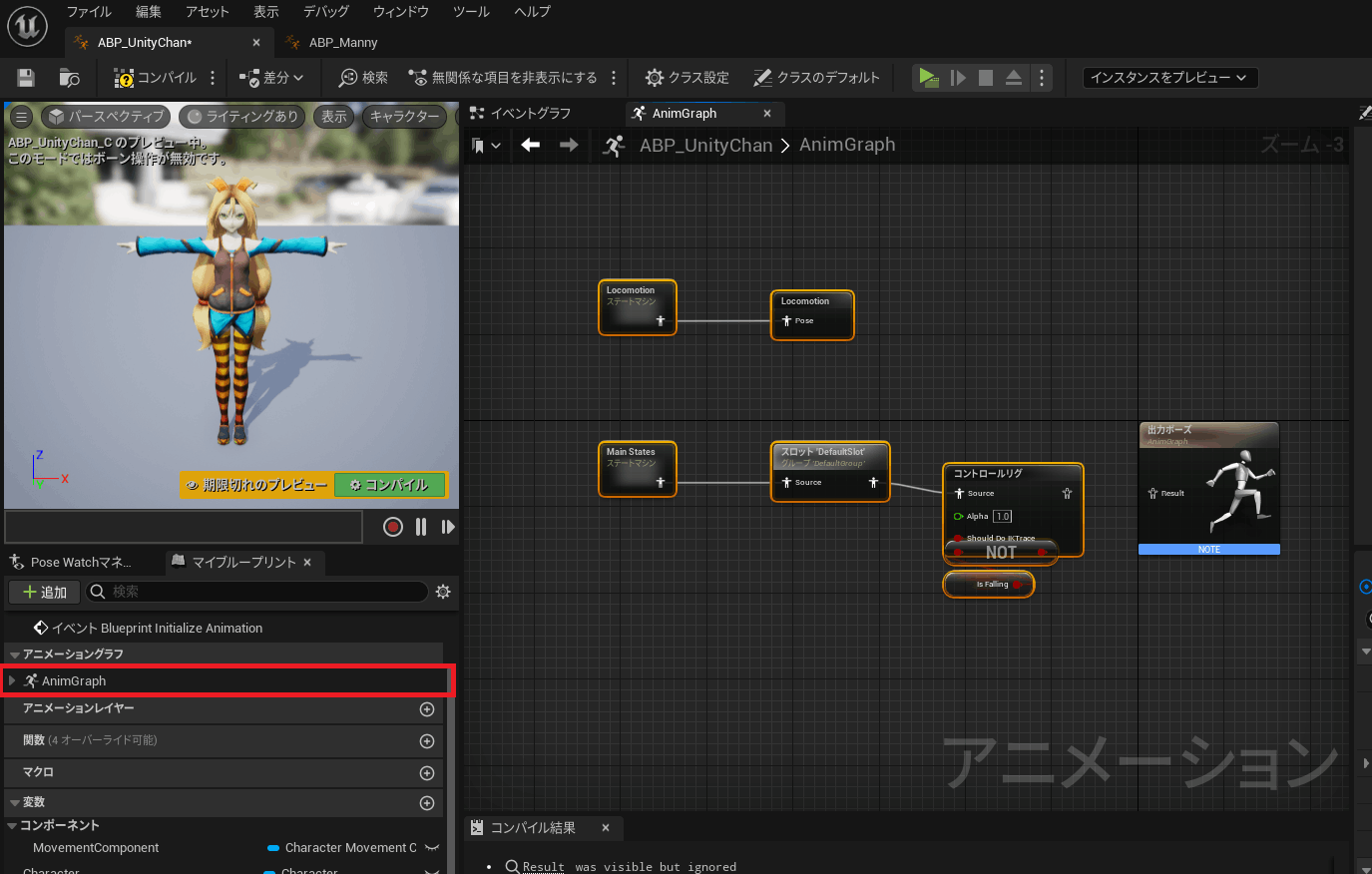Step preview forward one frame

click(x=448, y=527)
